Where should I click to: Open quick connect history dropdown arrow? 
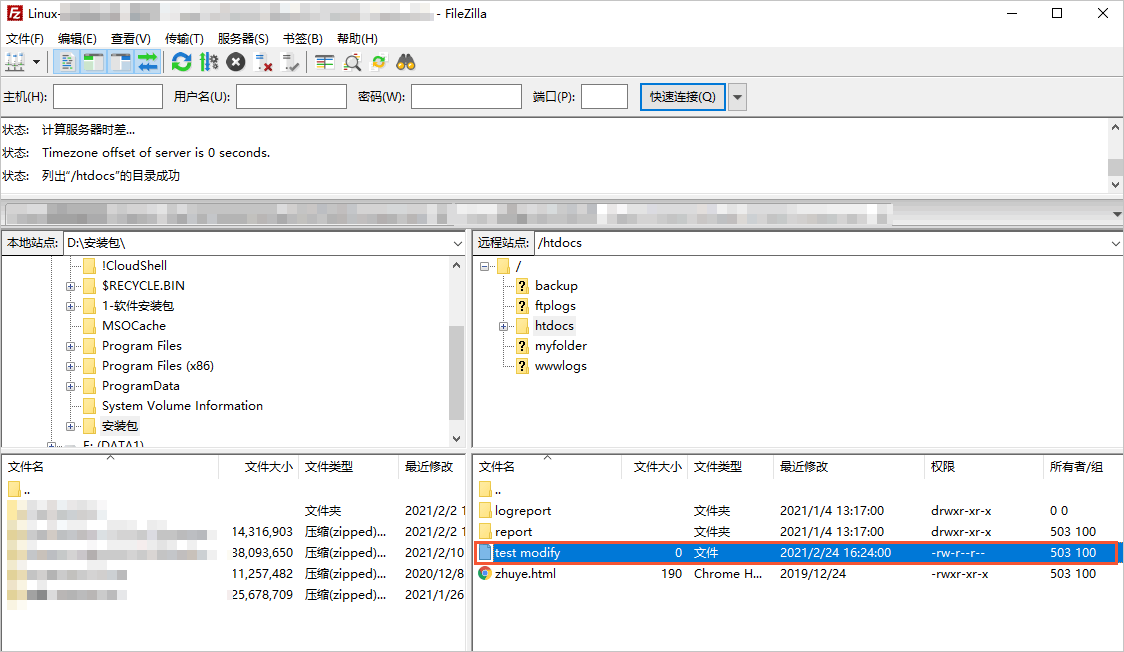(737, 97)
